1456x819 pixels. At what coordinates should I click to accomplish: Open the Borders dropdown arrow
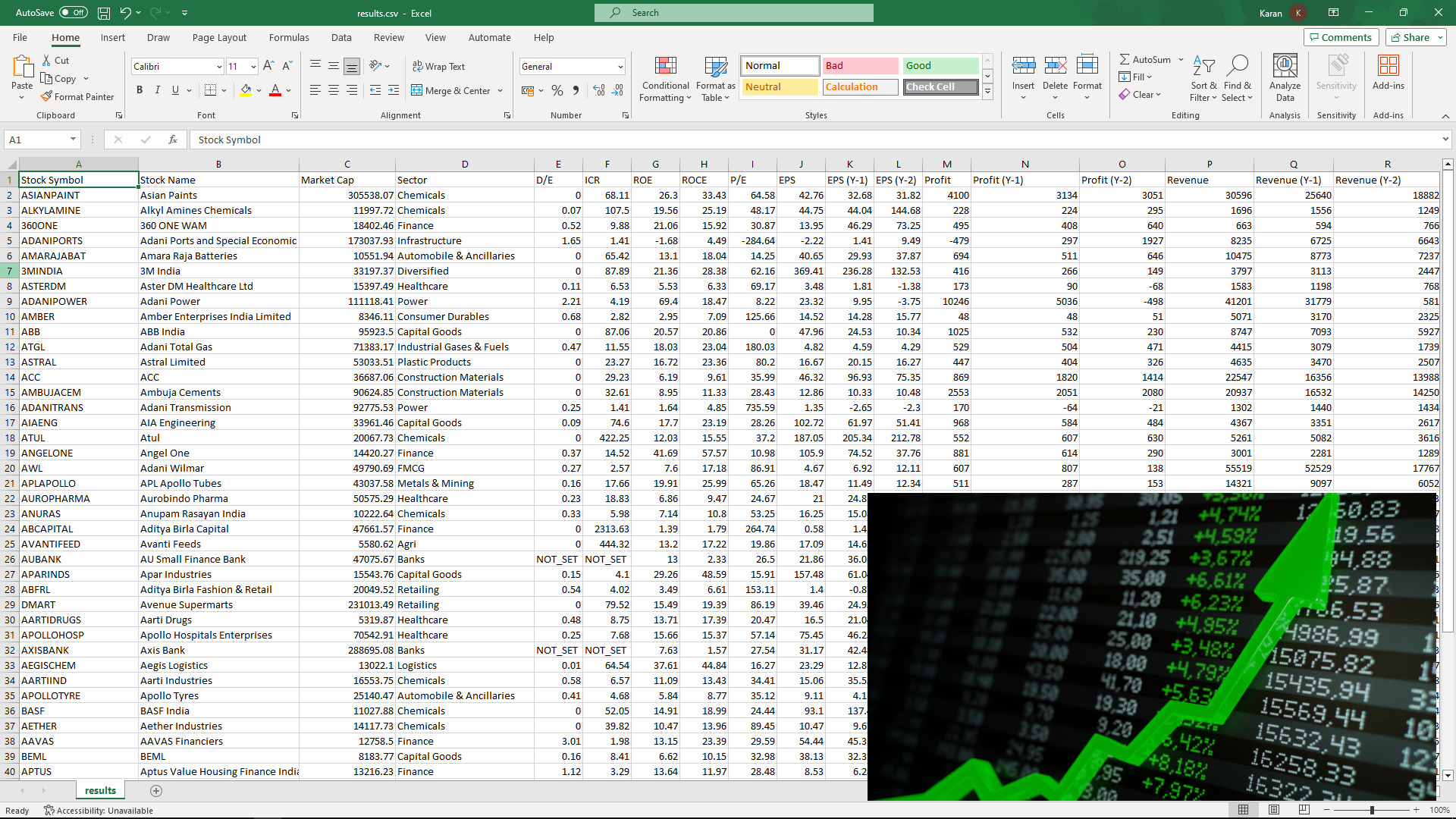point(224,90)
